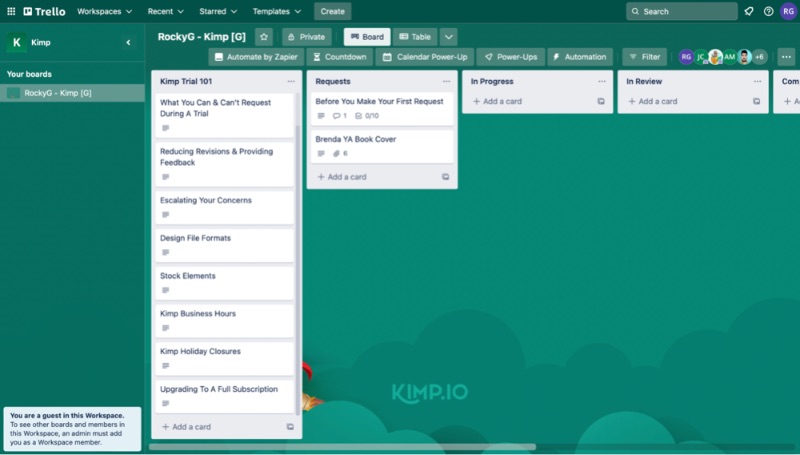Show the +6 additional members
800x455 pixels.
tap(759, 57)
